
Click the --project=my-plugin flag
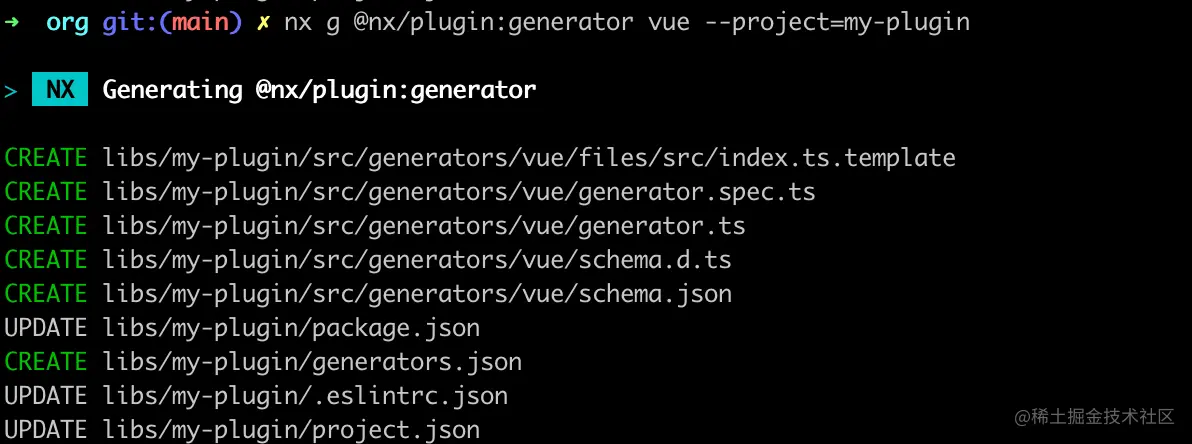pos(837,22)
